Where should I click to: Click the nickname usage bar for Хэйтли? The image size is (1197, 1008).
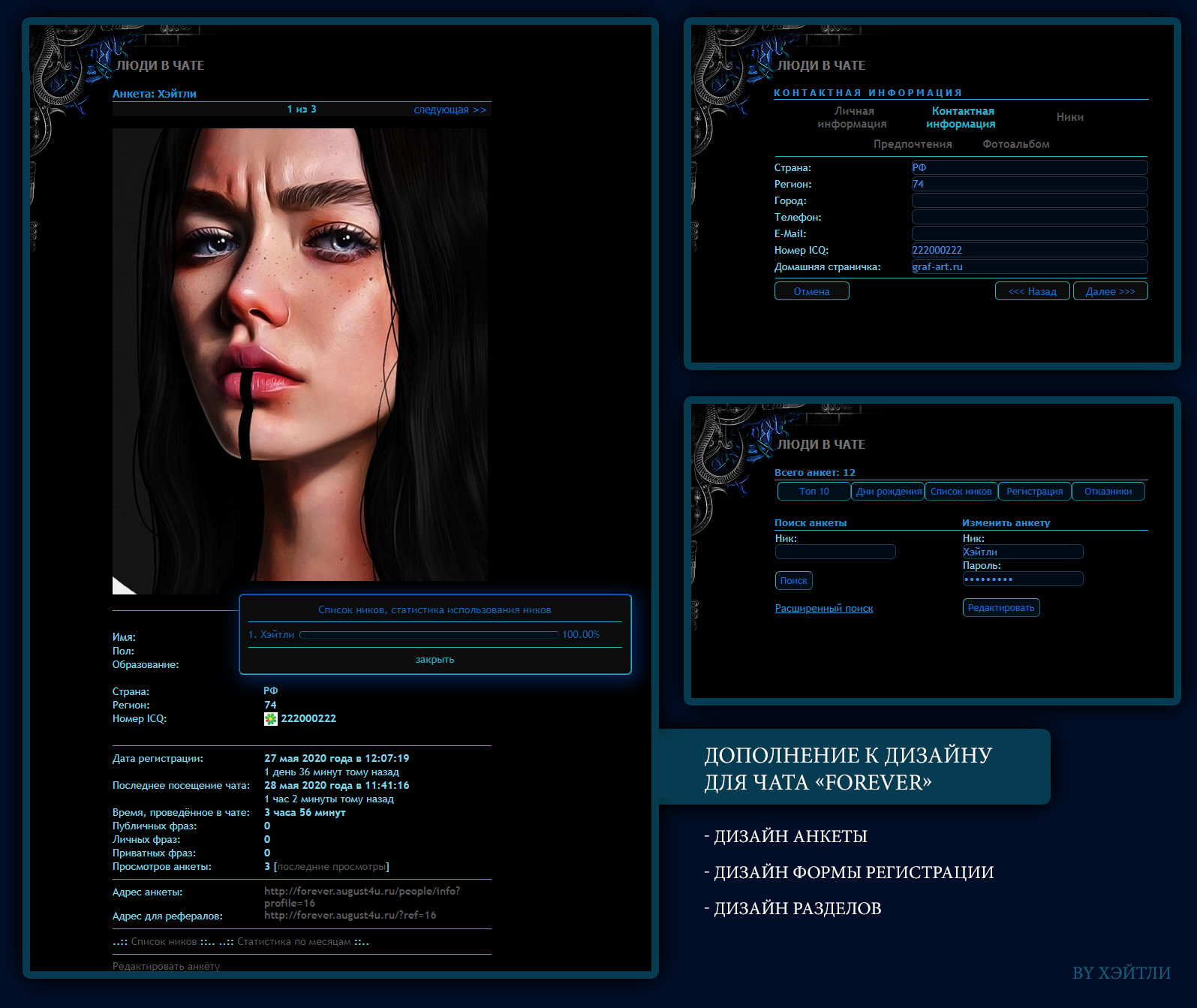tap(429, 635)
